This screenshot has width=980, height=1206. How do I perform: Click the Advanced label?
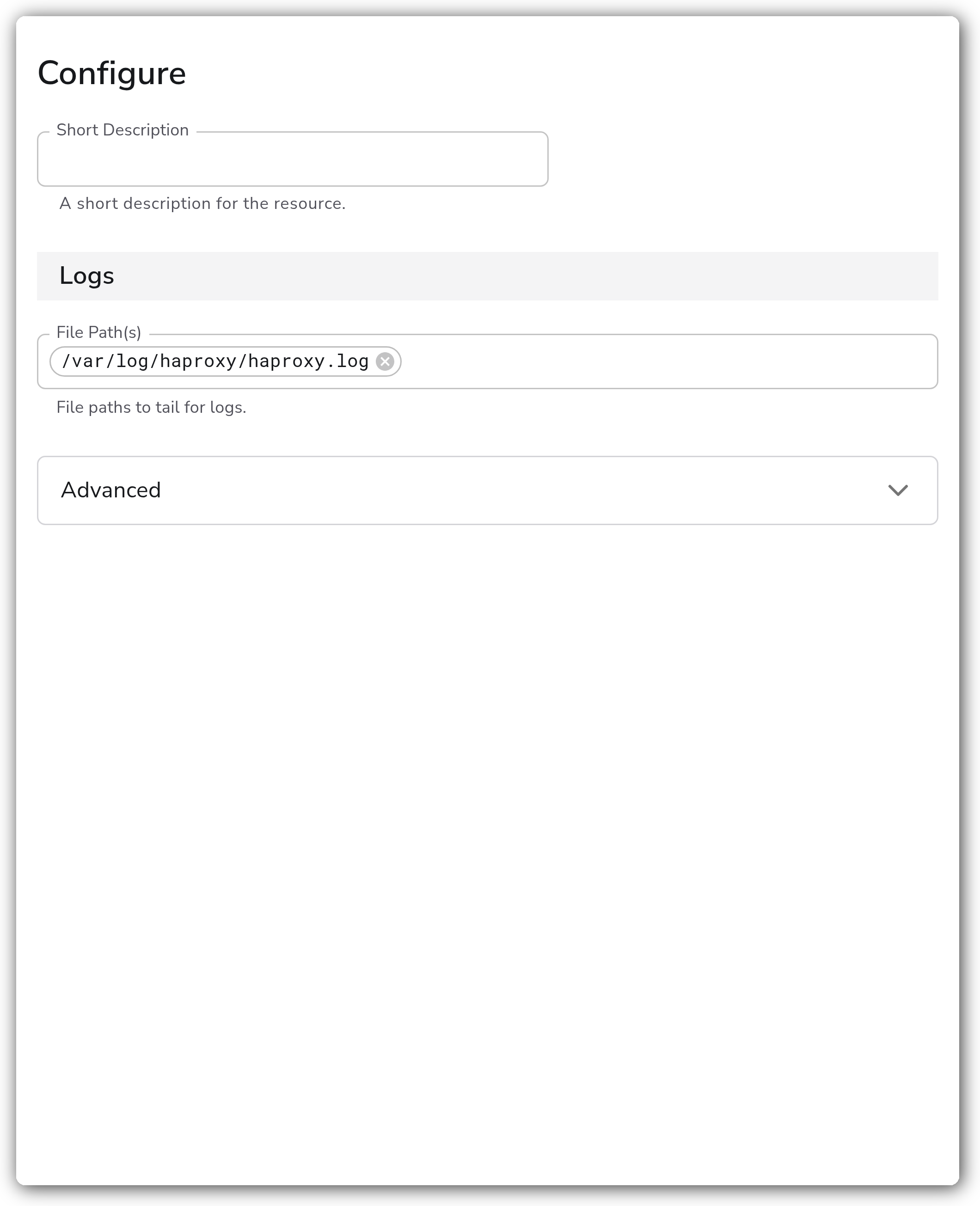tap(110, 490)
